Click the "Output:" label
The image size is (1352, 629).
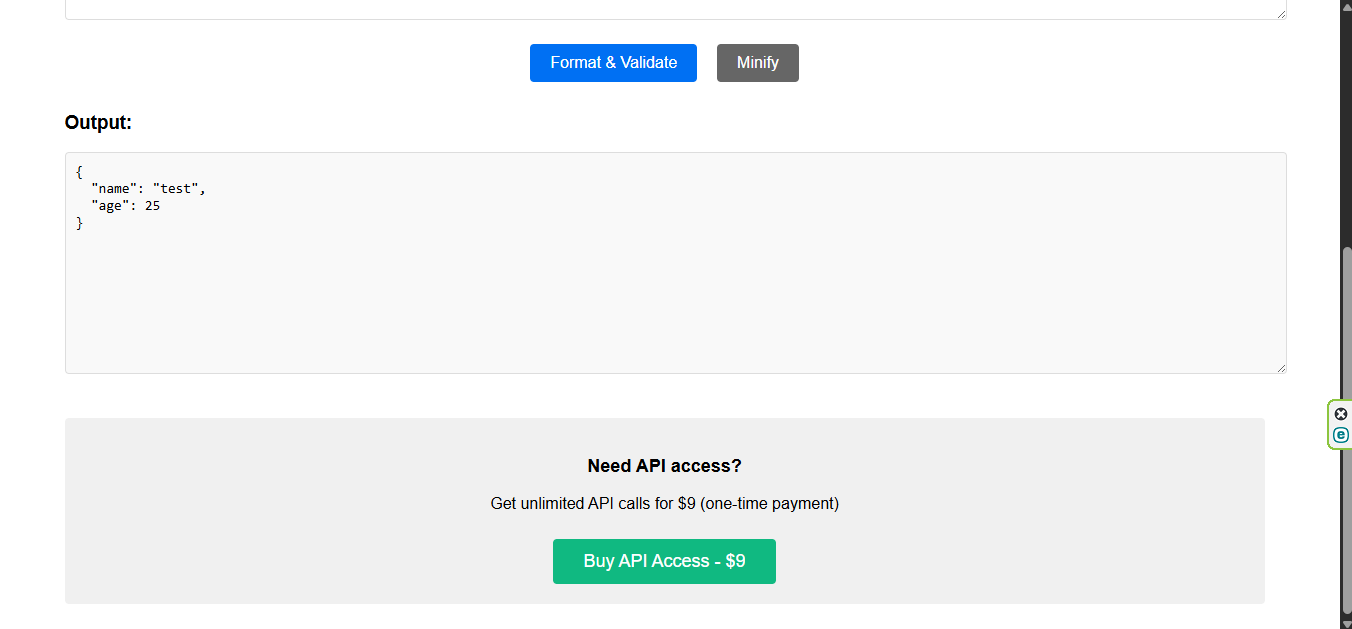click(97, 122)
